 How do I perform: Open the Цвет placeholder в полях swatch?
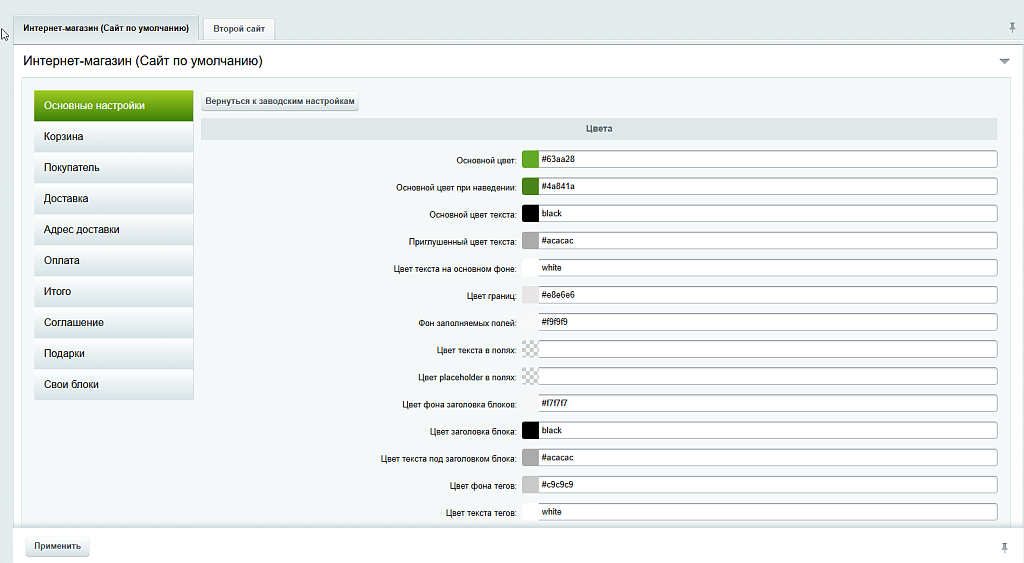click(530, 376)
